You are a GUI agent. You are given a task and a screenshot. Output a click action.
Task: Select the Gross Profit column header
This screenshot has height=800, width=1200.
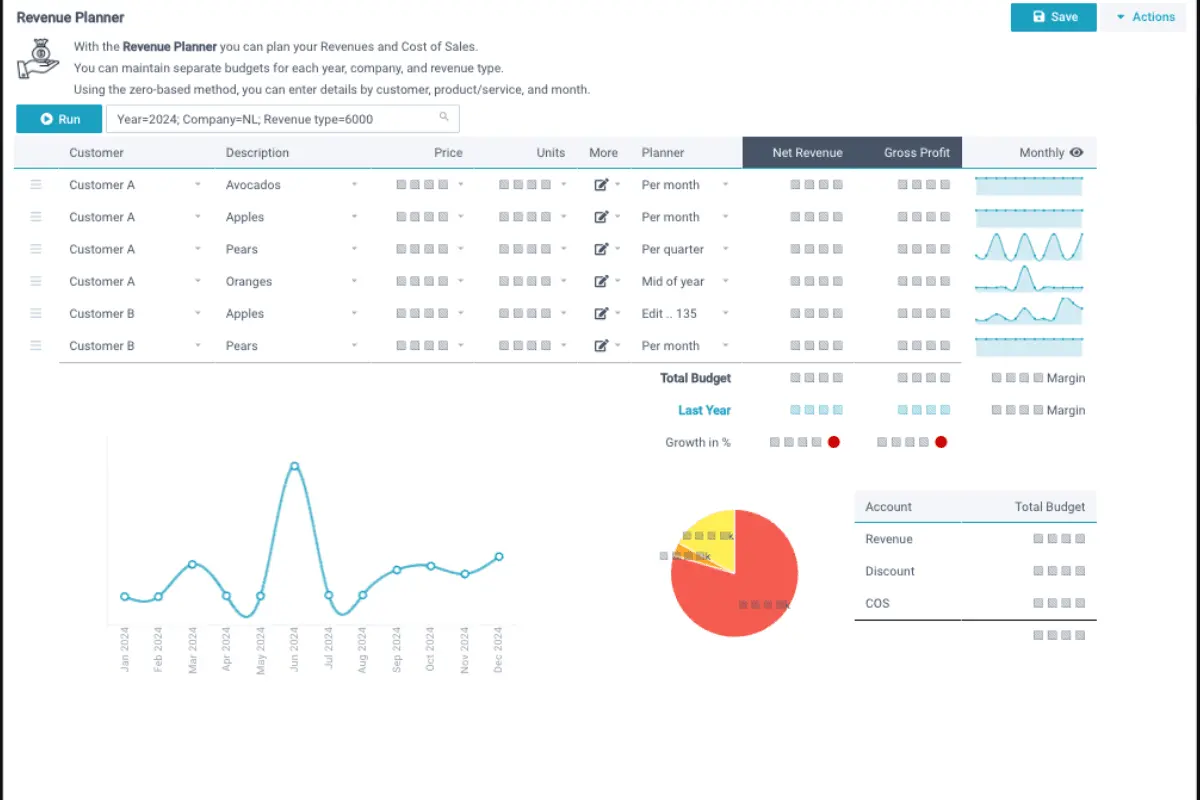click(916, 153)
